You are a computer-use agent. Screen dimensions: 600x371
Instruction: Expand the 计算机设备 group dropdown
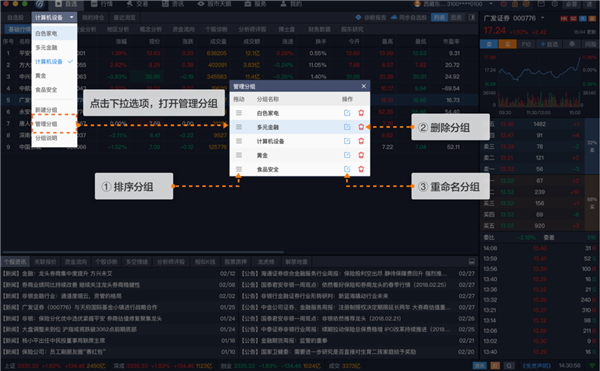click(x=72, y=17)
